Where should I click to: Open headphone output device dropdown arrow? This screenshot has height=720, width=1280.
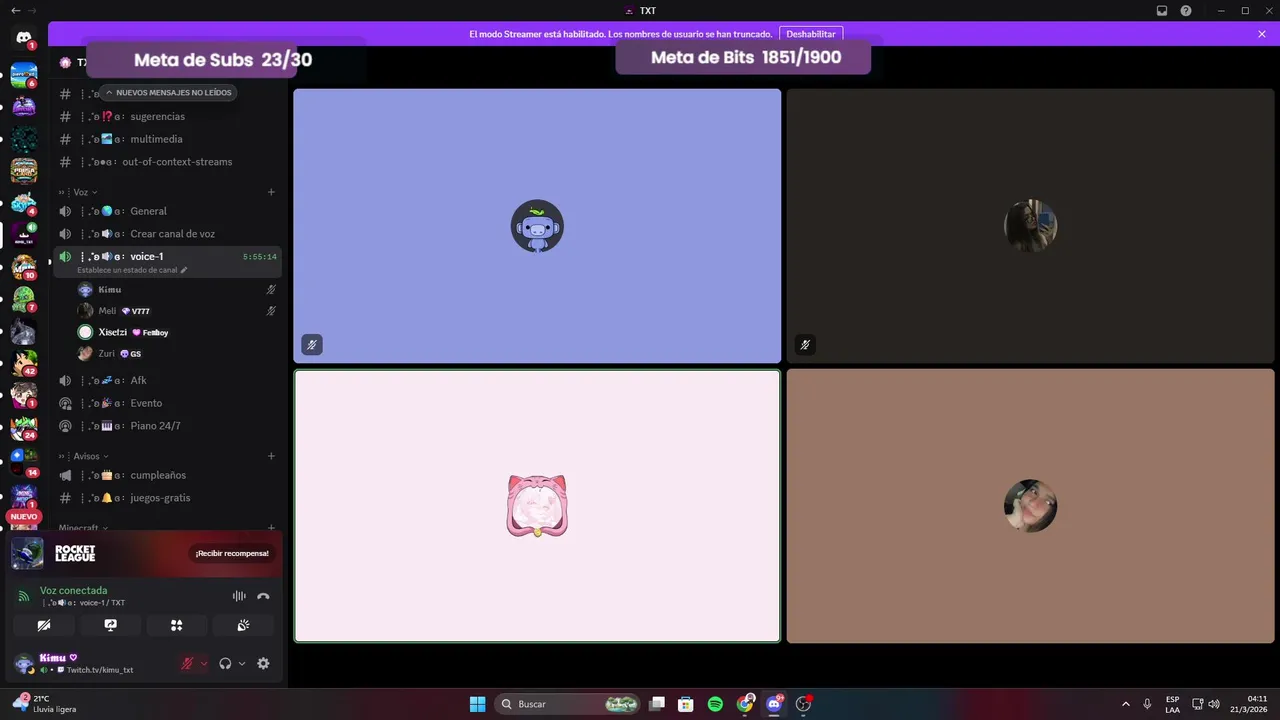(242, 663)
